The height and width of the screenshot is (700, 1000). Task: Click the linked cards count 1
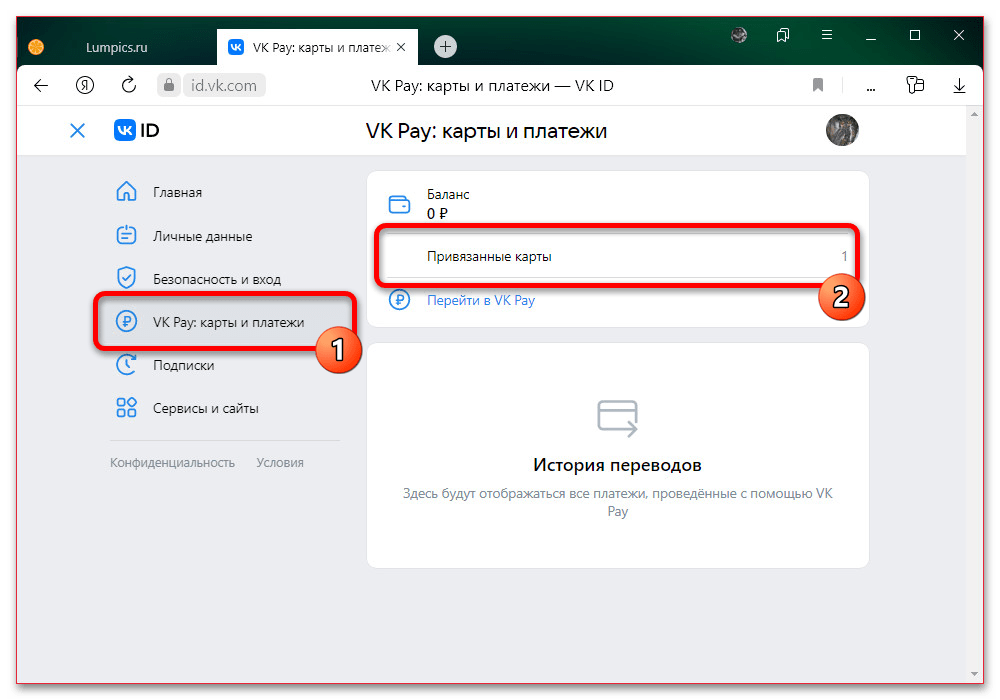point(844,256)
